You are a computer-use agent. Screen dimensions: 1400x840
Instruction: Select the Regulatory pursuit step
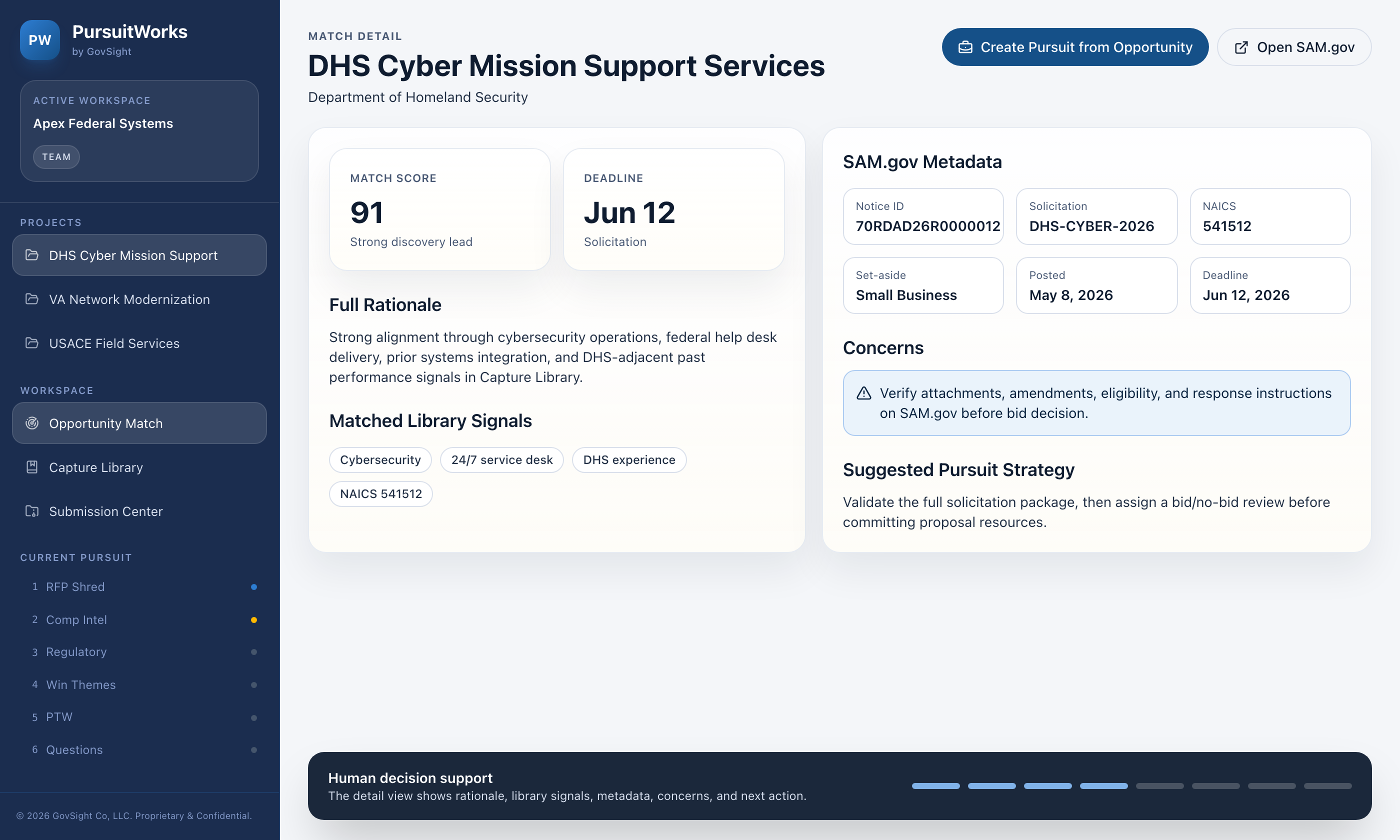[139, 652]
